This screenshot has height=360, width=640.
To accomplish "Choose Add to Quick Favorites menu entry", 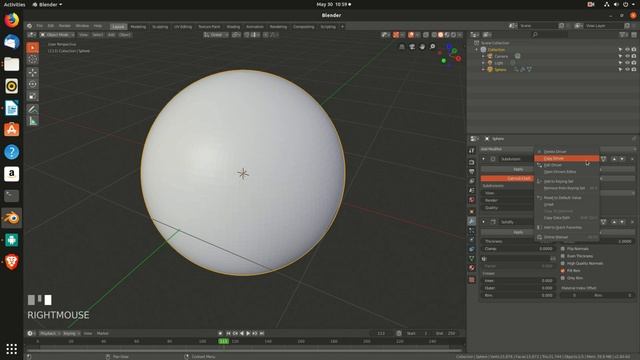I will pos(567,227).
